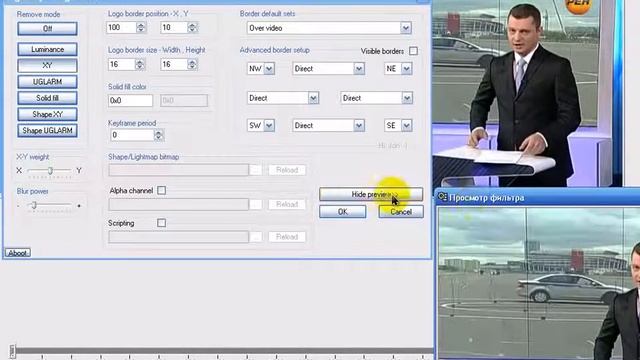The image size is (640, 360).
Task: Click Hide preview button
Action: pyautogui.click(x=371, y=194)
